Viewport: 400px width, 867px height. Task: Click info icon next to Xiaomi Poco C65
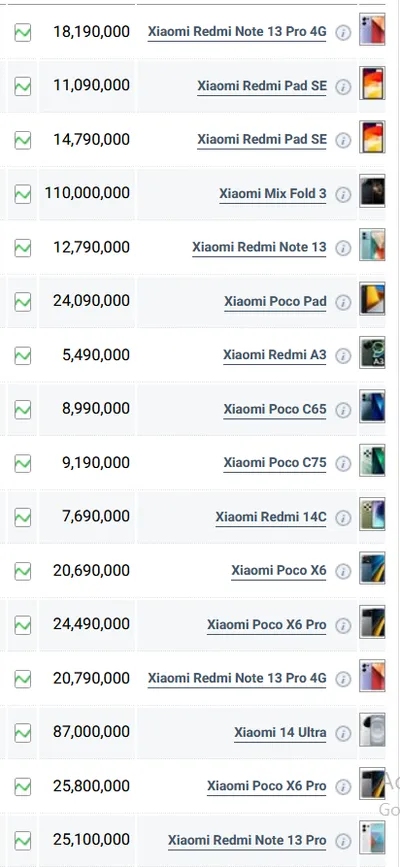343,410
